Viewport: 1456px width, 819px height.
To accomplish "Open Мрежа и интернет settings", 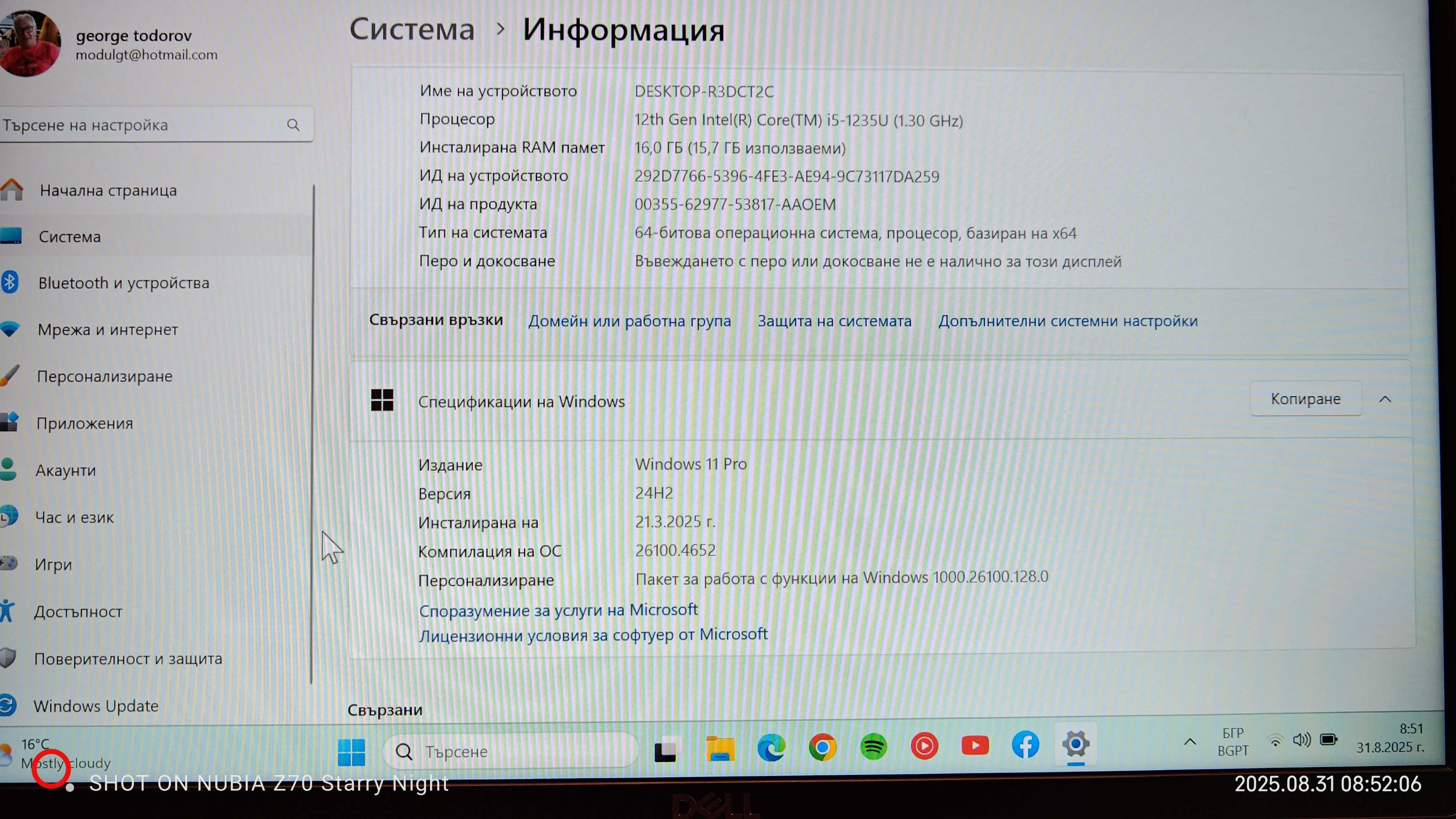I will (107, 330).
